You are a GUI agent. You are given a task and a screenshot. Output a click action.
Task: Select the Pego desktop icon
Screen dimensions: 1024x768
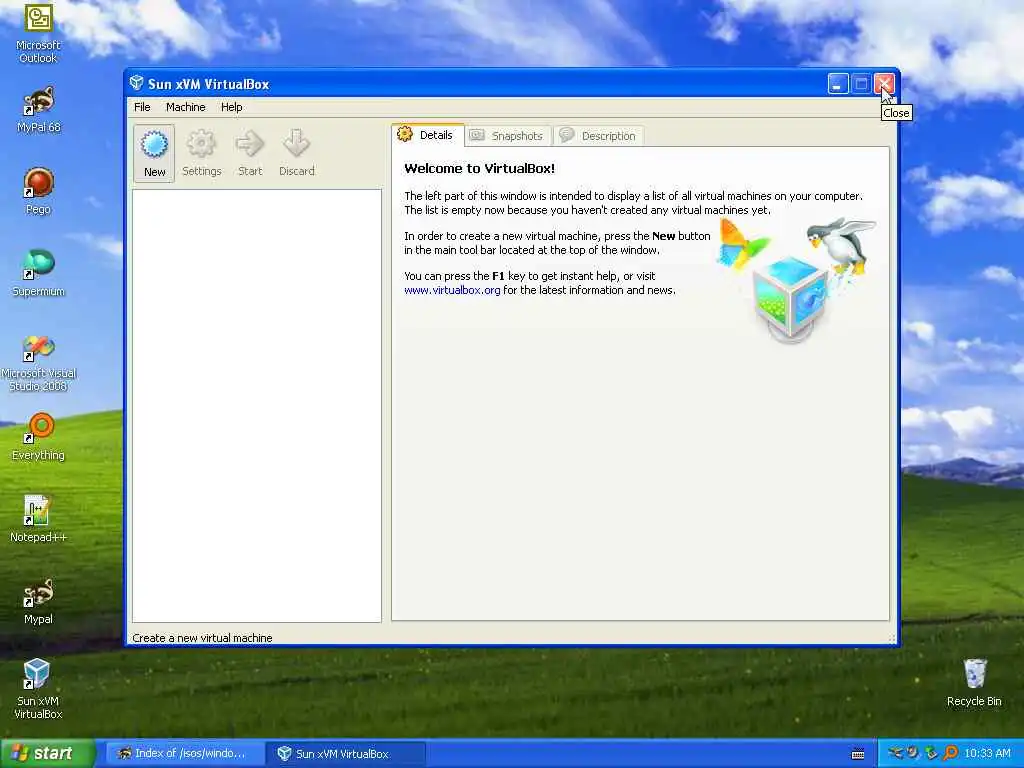(38, 191)
